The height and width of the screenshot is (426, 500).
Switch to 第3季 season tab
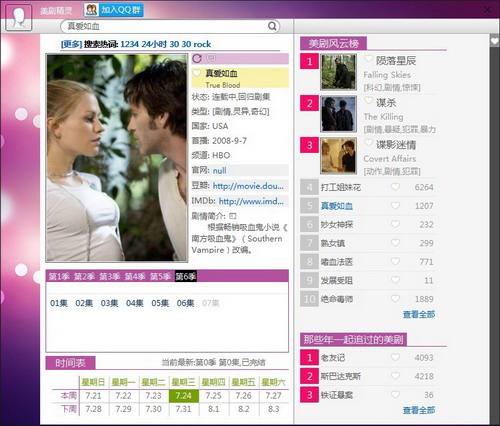tap(110, 276)
